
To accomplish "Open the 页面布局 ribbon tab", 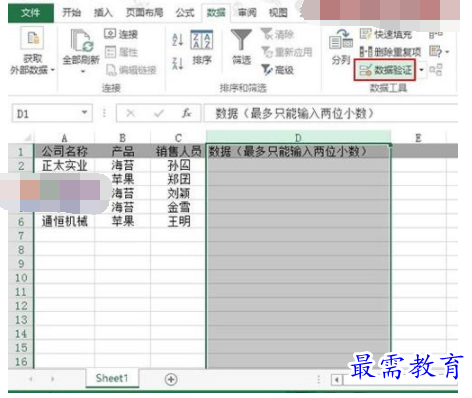I will tap(144, 13).
